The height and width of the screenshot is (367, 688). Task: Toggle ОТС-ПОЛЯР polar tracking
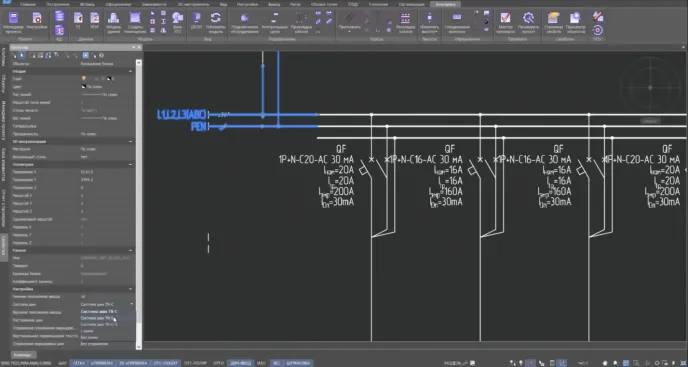coord(195,363)
